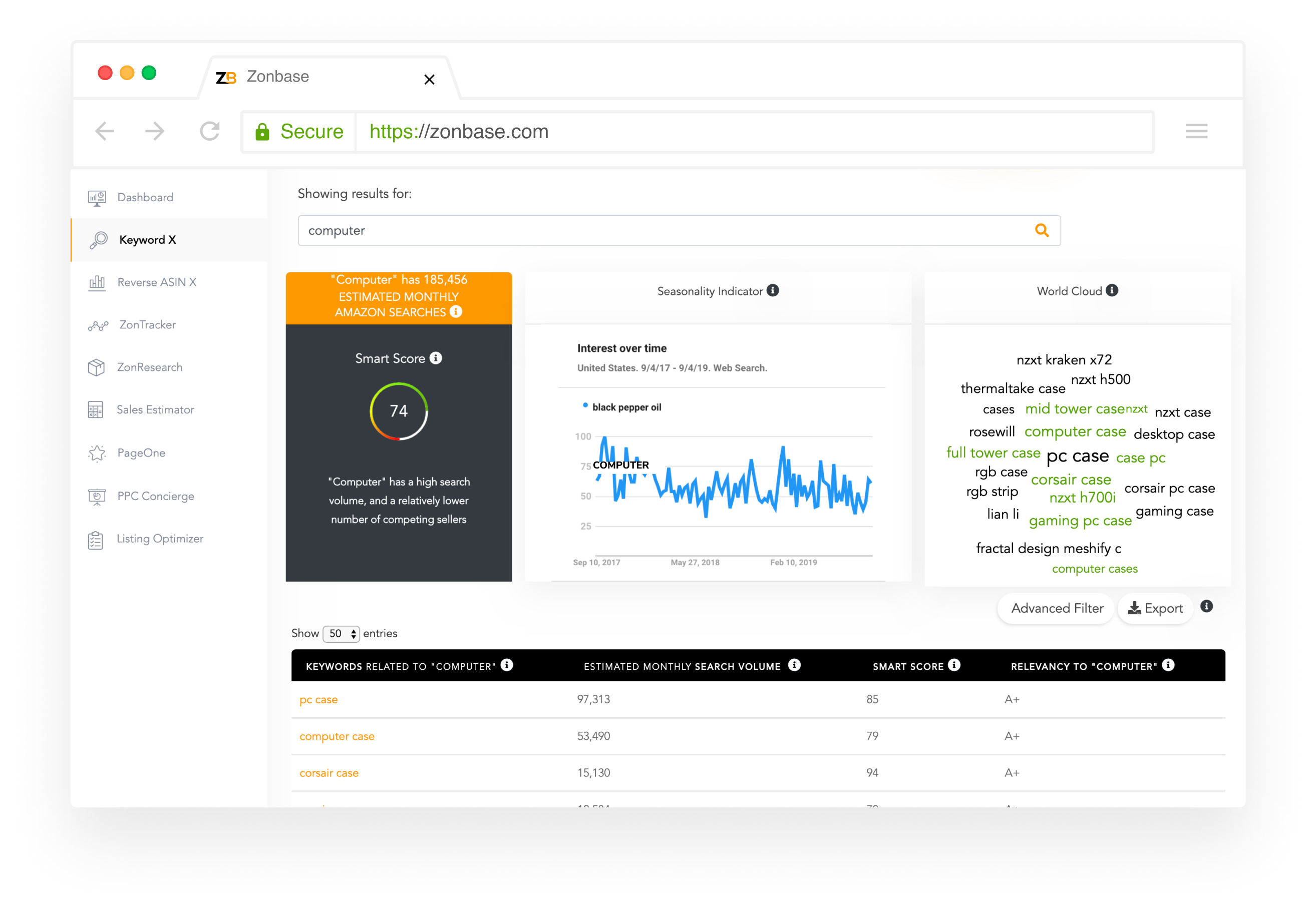Reload the page with refresh icon
The width and height of the screenshot is (1316, 909).
click(210, 131)
